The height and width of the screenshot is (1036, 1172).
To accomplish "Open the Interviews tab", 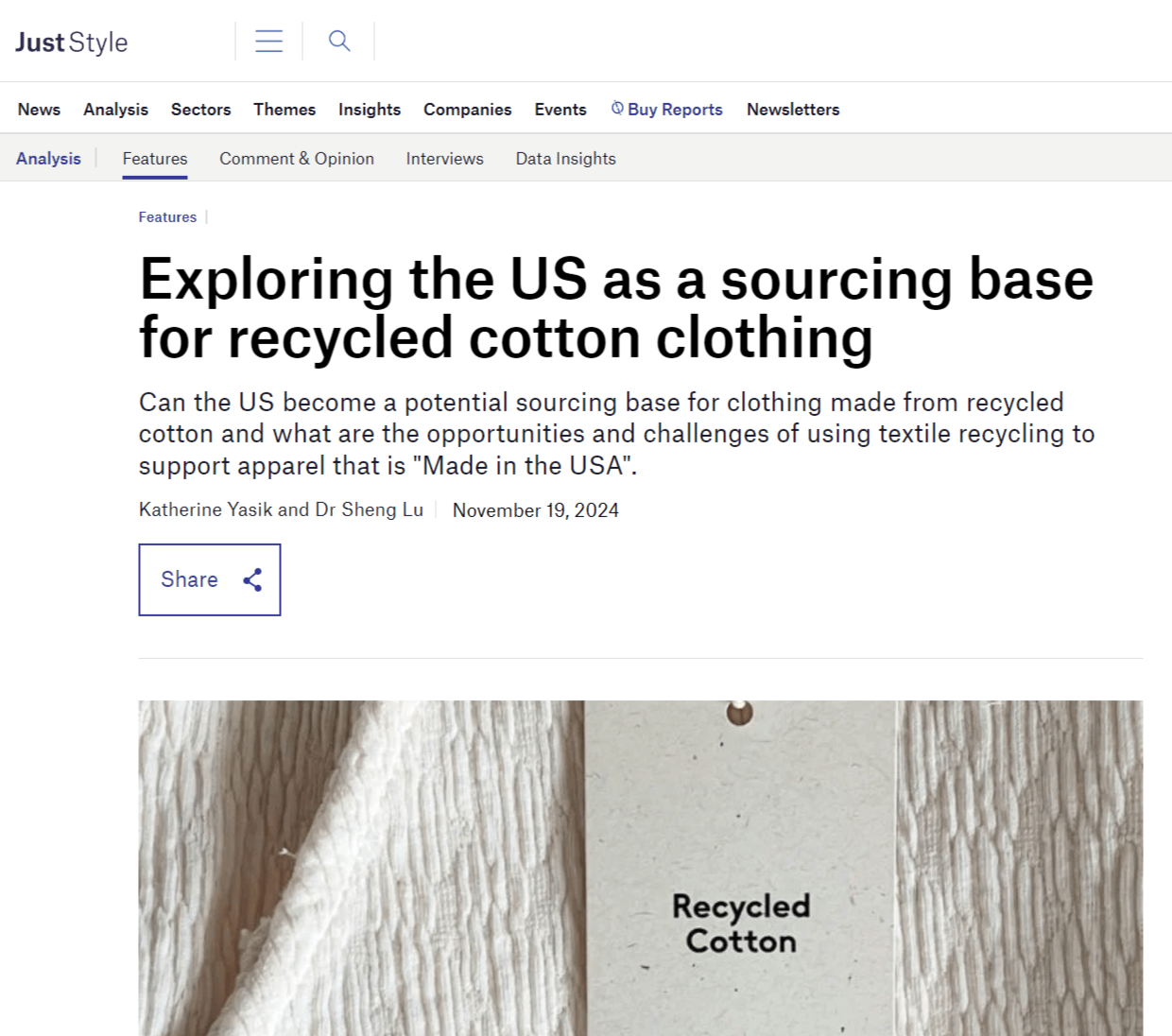I will [x=444, y=159].
